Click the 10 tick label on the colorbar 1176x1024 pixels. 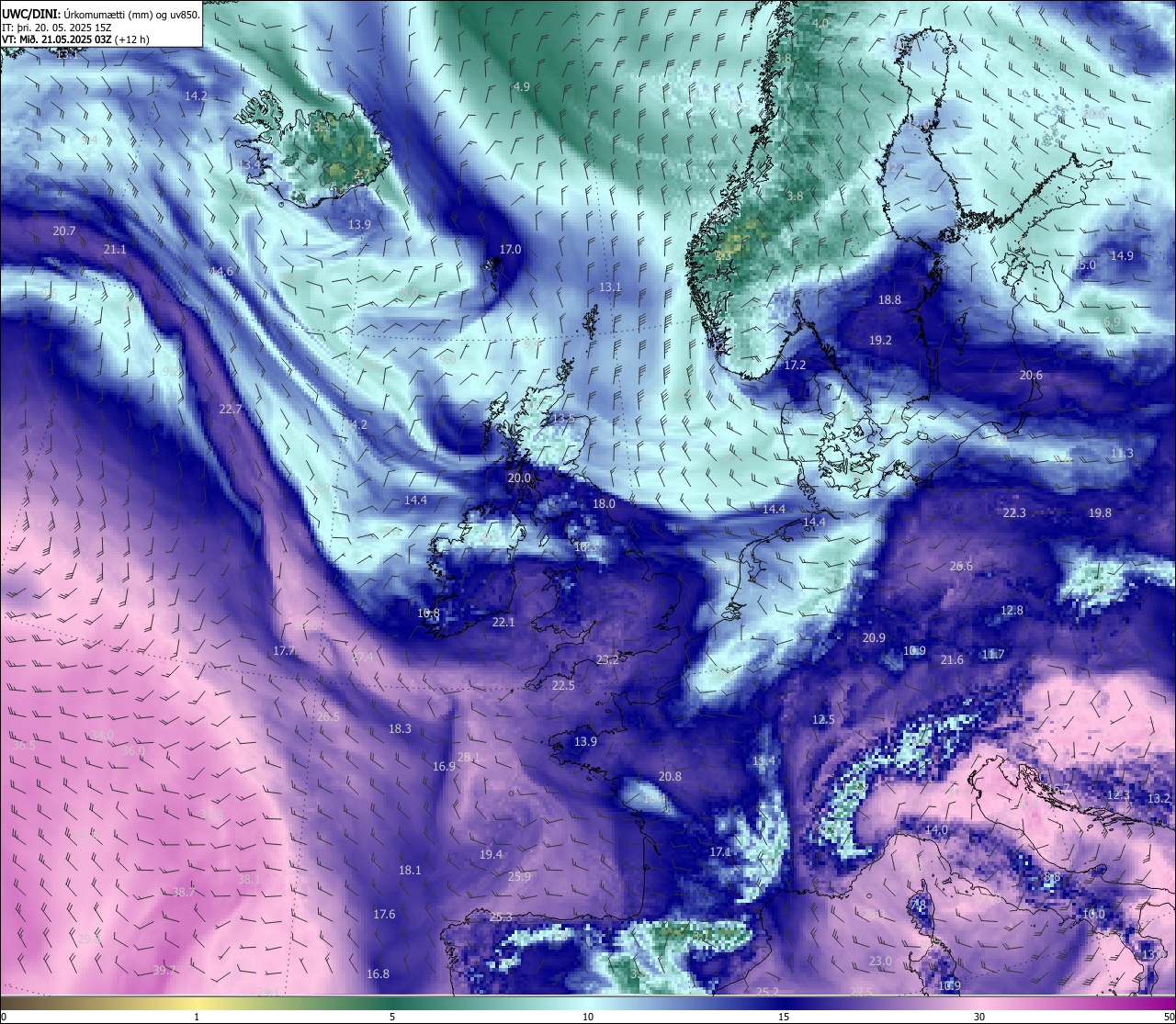[588, 1017]
